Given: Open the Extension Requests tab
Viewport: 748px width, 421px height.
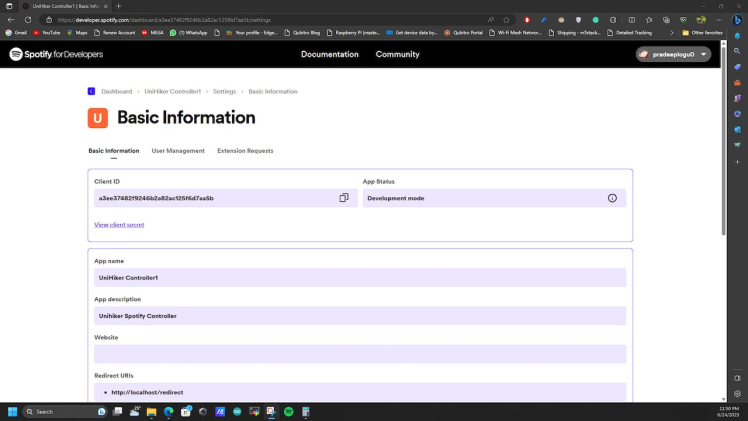Looking at the screenshot, I should click(x=245, y=151).
